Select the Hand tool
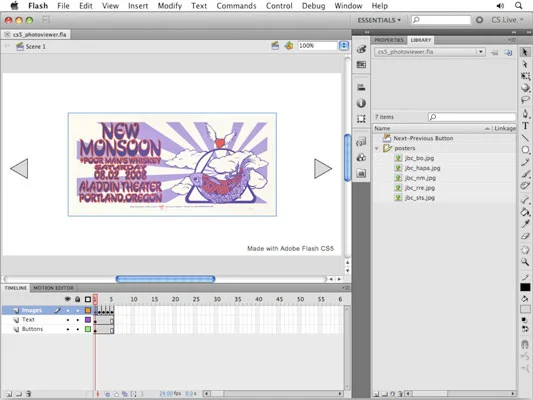 [525, 250]
